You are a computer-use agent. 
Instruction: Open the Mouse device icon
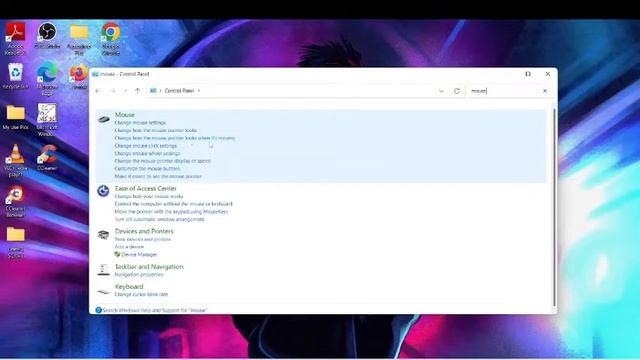104,119
